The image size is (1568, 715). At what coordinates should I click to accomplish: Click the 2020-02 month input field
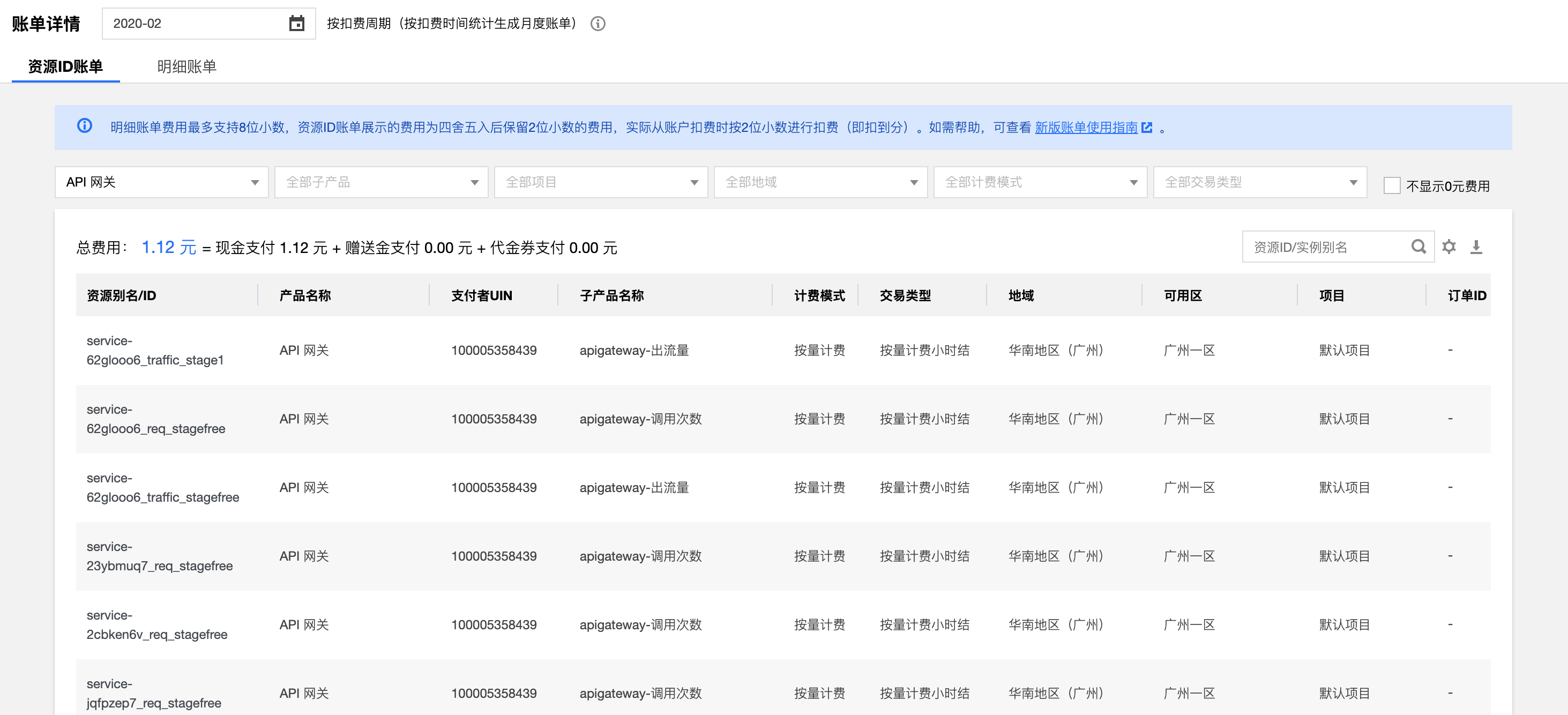click(x=209, y=24)
